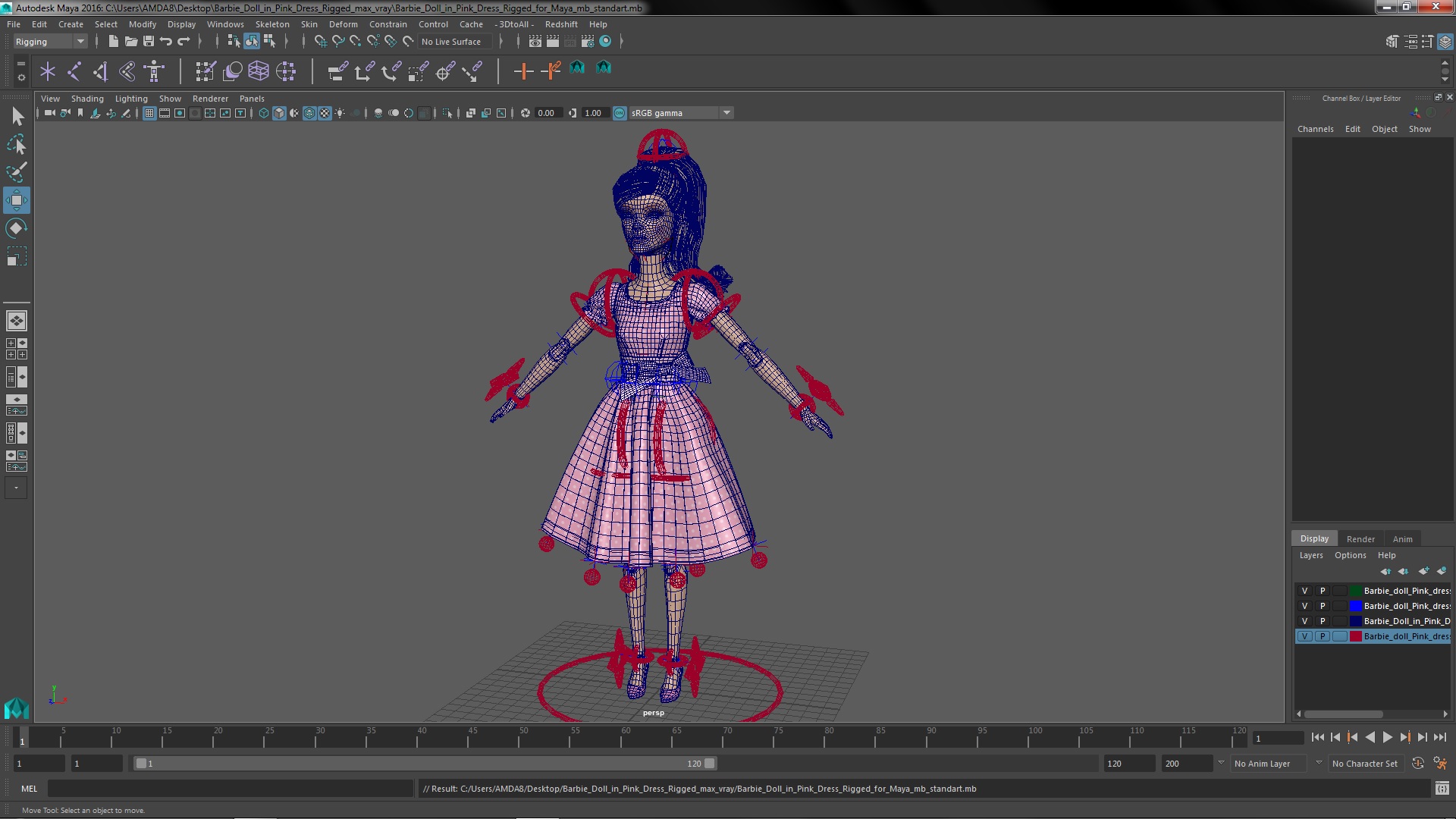The image size is (1456, 819).
Task: Open the Script Editor icon
Action: coord(1442,789)
